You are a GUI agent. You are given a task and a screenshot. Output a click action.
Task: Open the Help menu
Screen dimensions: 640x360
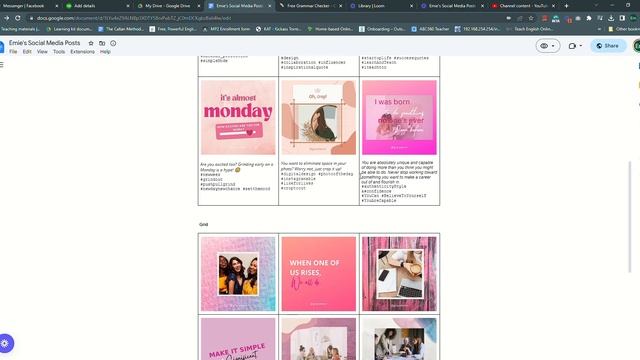[105, 52]
